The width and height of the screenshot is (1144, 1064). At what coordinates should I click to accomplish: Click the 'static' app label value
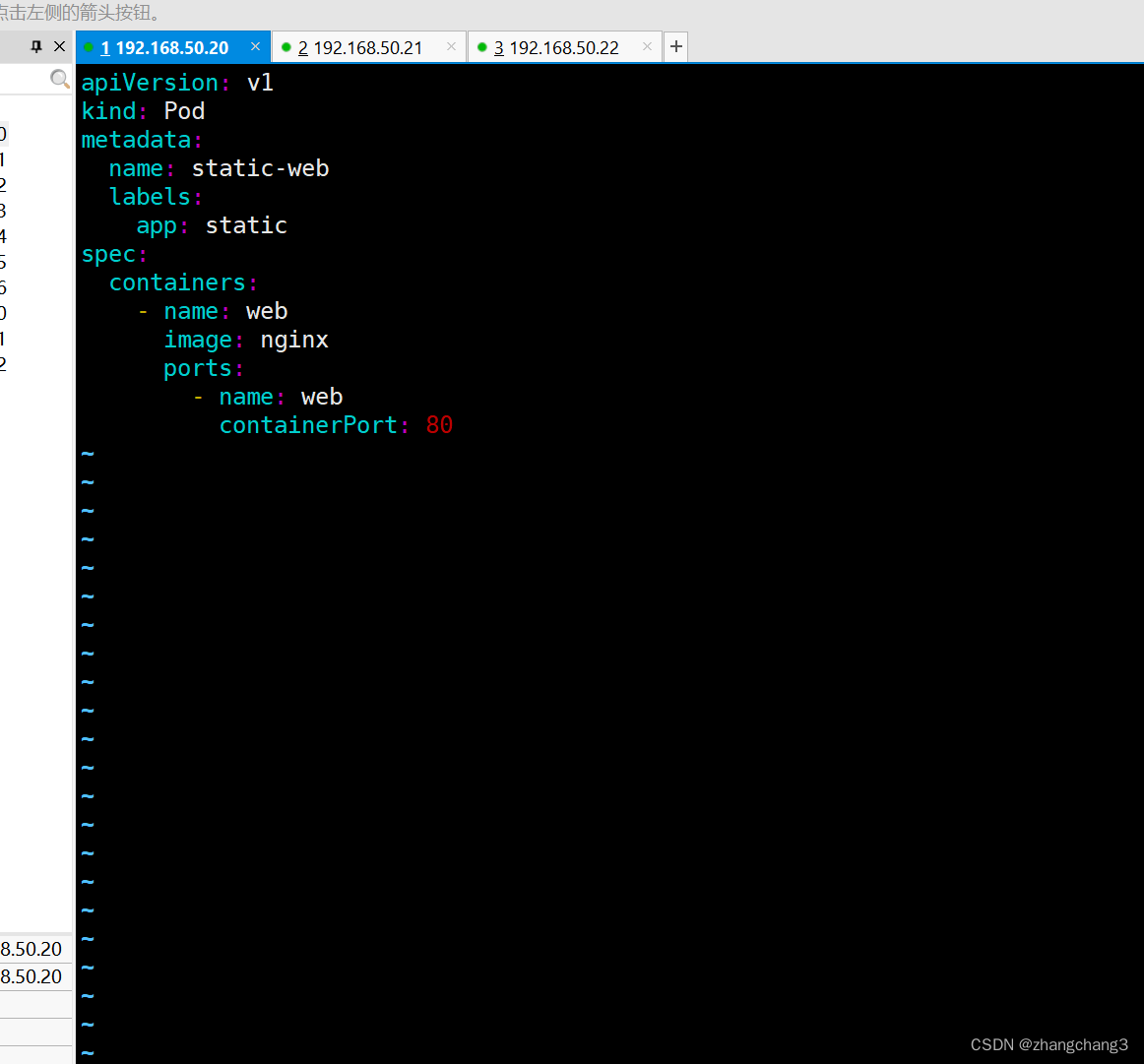pos(246,225)
